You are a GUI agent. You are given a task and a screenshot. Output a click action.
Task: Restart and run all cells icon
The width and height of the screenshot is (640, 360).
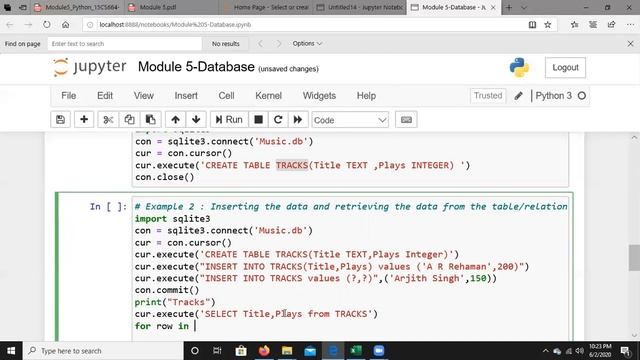tap(298, 120)
